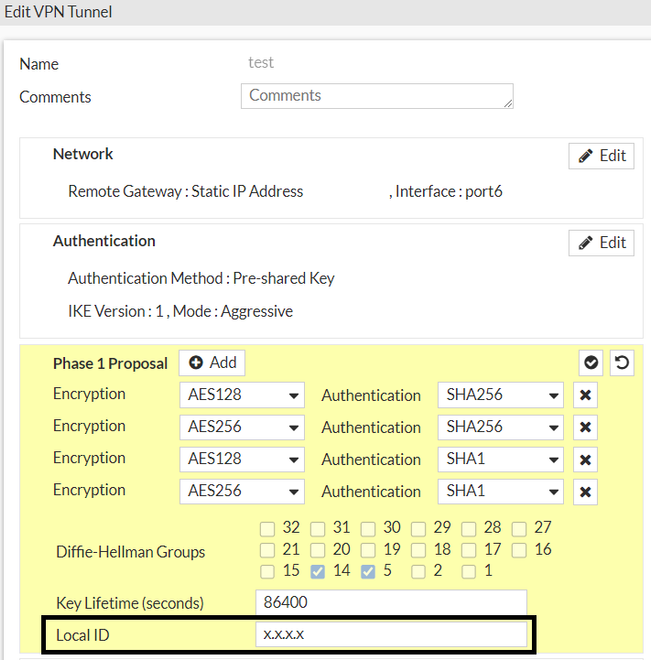Click the revert arrow icon for Phase 1 Proposal
The image size is (651, 660).
pos(622,363)
